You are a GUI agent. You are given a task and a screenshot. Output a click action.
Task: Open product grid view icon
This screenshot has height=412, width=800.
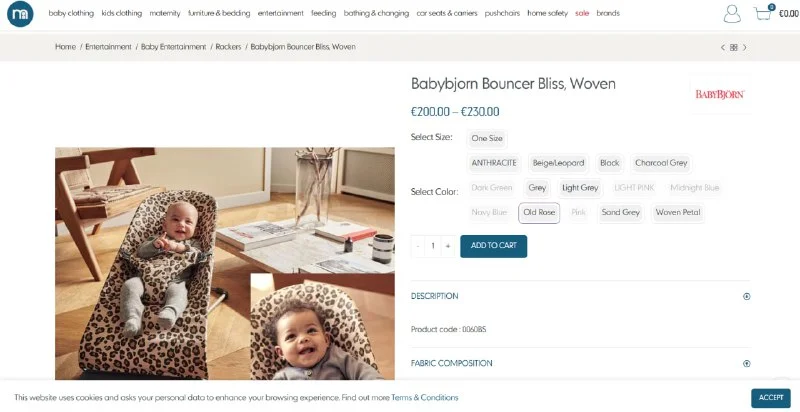(734, 47)
